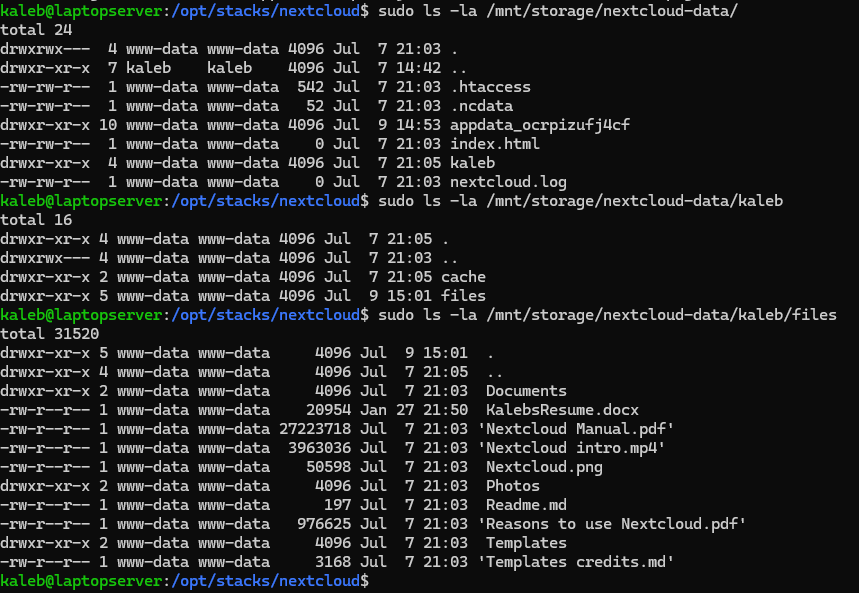Image resolution: width=859 pixels, height=593 pixels.
Task: Click the Readme.md filename
Action: pos(526,505)
